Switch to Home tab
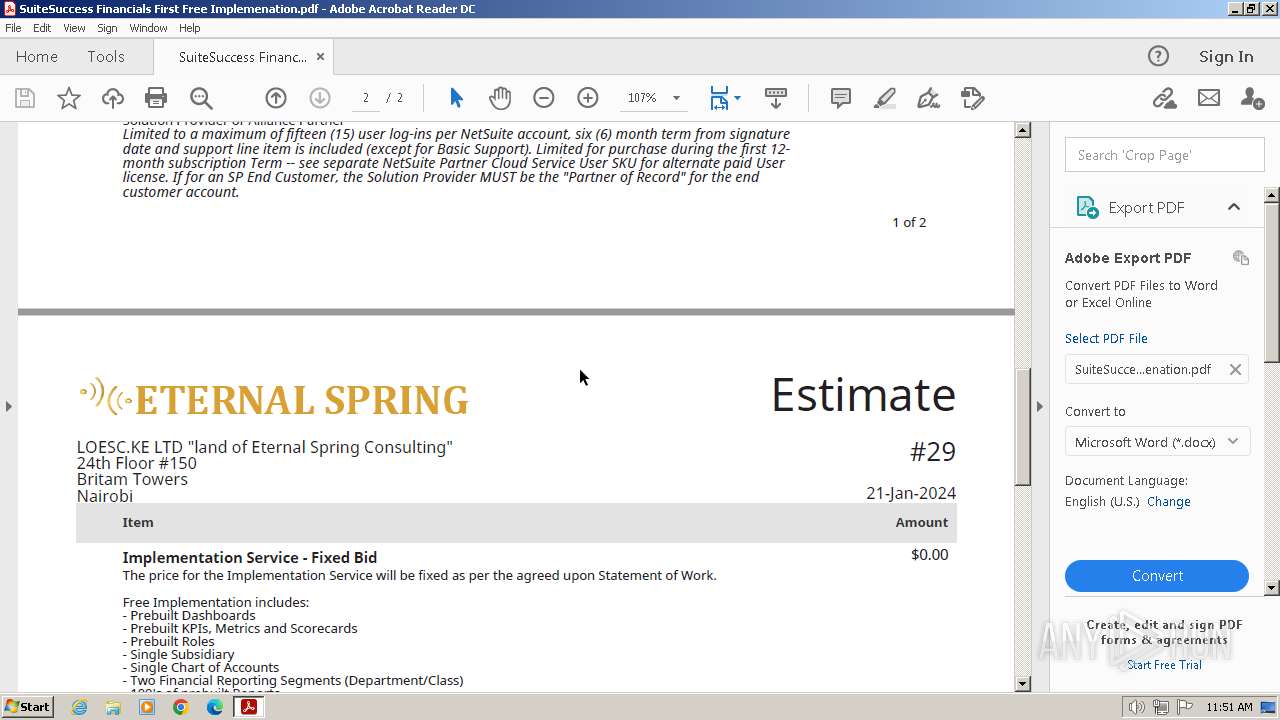This screenshot has width=1280, height=720. tap(37, 57)
